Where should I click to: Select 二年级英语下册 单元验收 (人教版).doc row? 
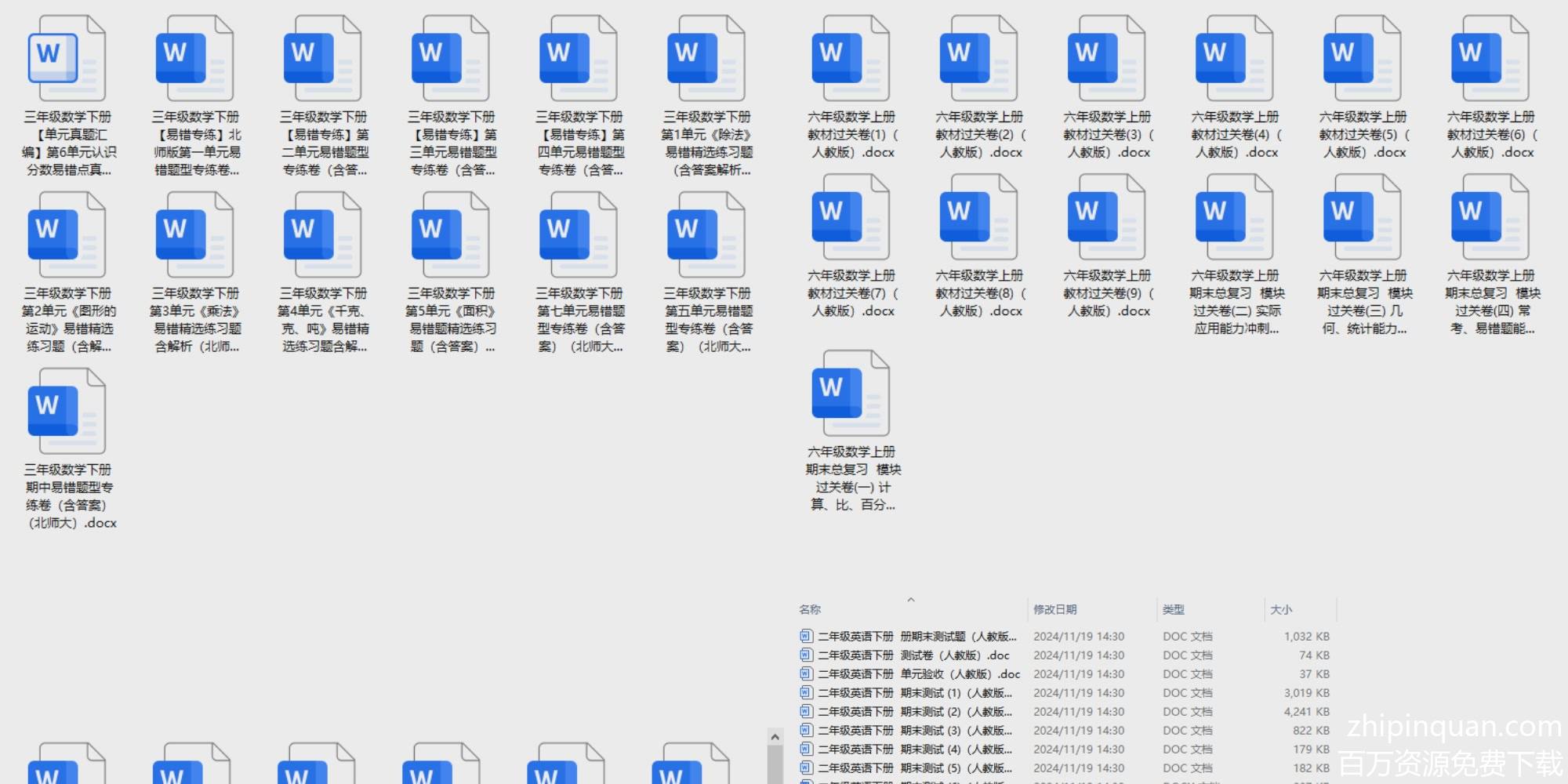(919, 674)
